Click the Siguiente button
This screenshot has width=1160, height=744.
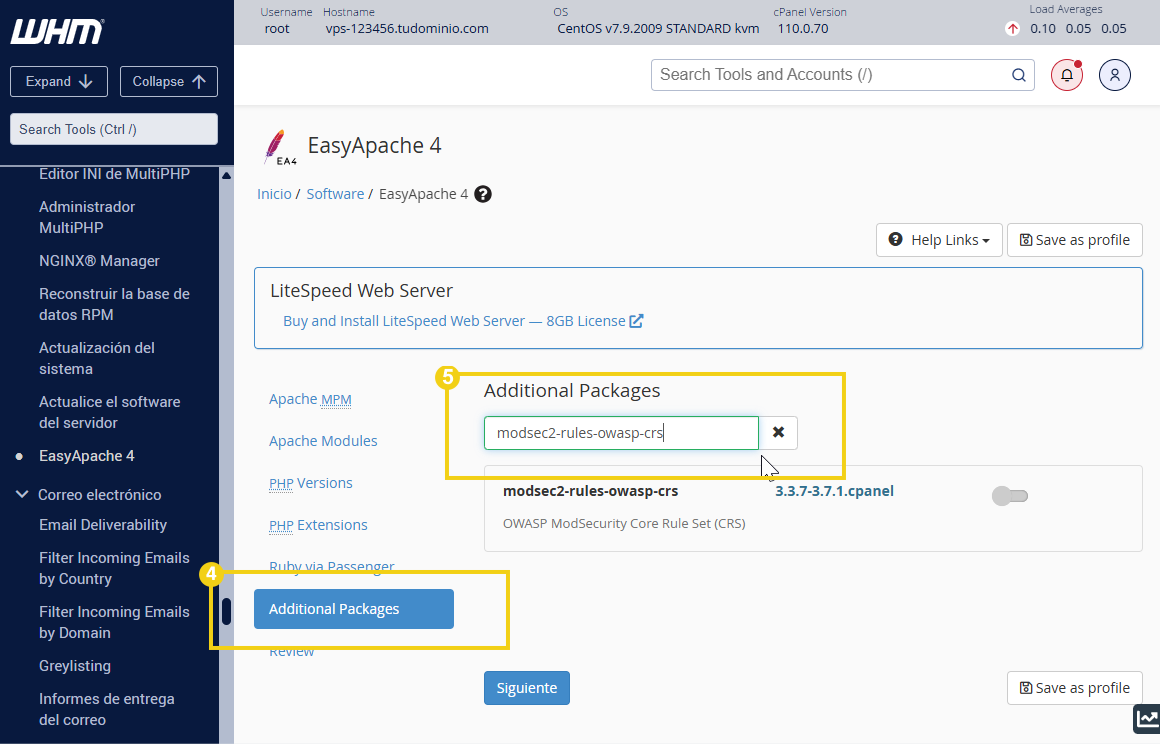click(x=527, y=688)
